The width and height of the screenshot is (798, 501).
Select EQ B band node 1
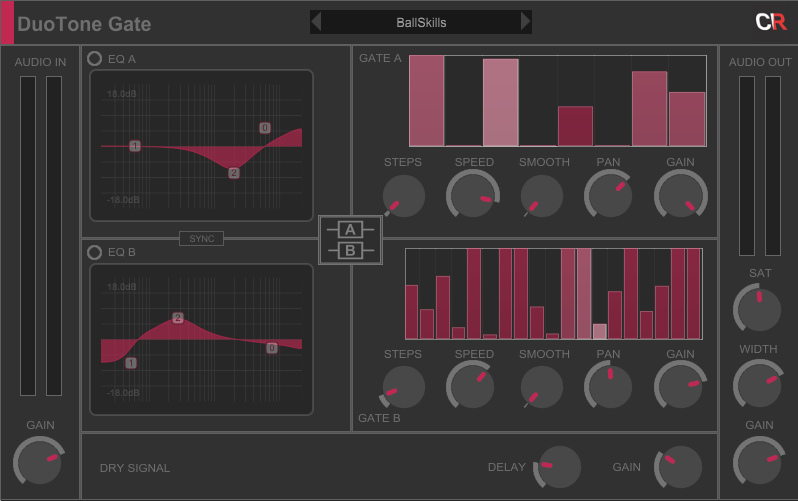coord(131,363)
